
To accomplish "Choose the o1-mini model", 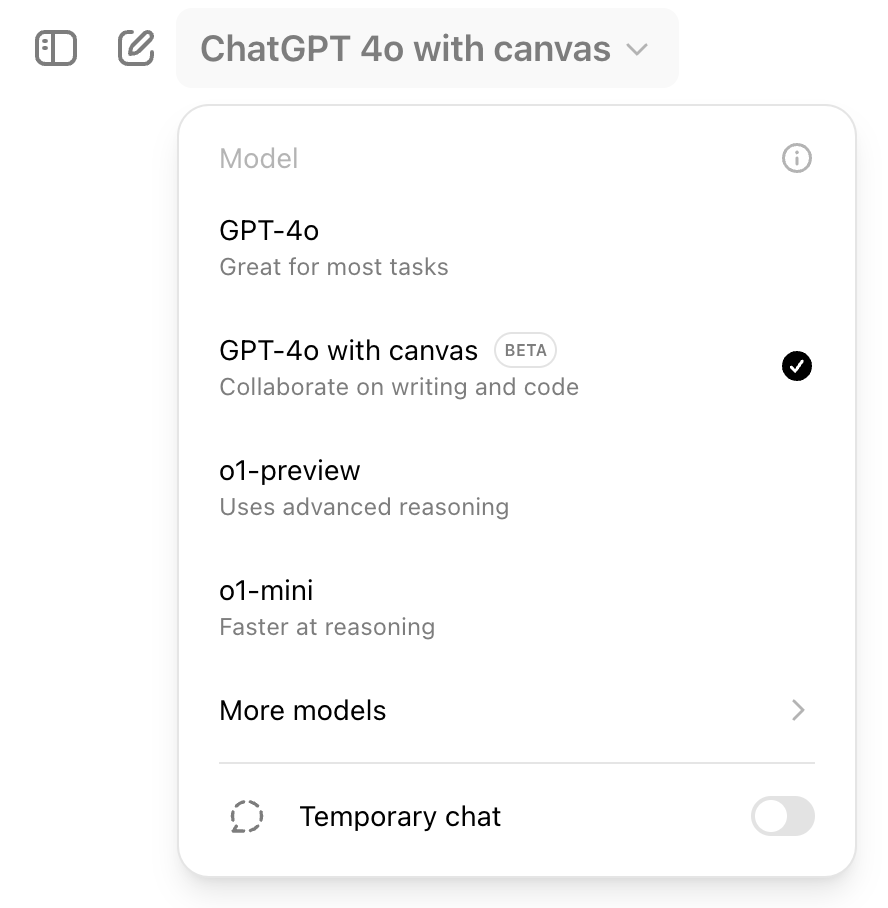I will pyautogui.click(x=266, y=591).
